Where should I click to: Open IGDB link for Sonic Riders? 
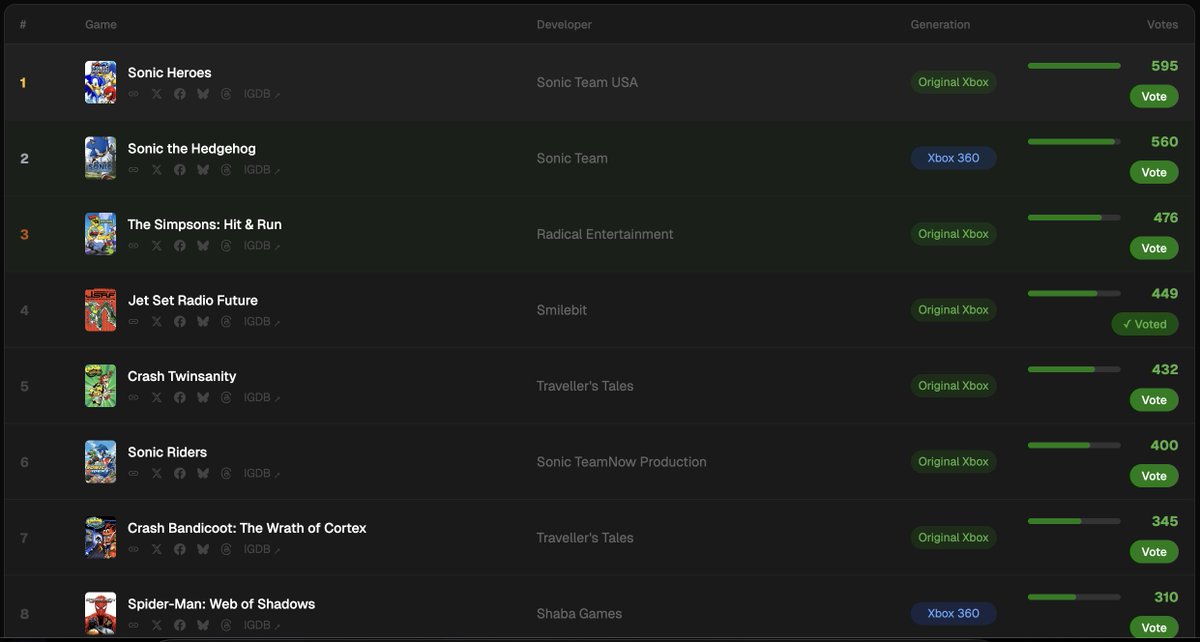click(262, 474)
